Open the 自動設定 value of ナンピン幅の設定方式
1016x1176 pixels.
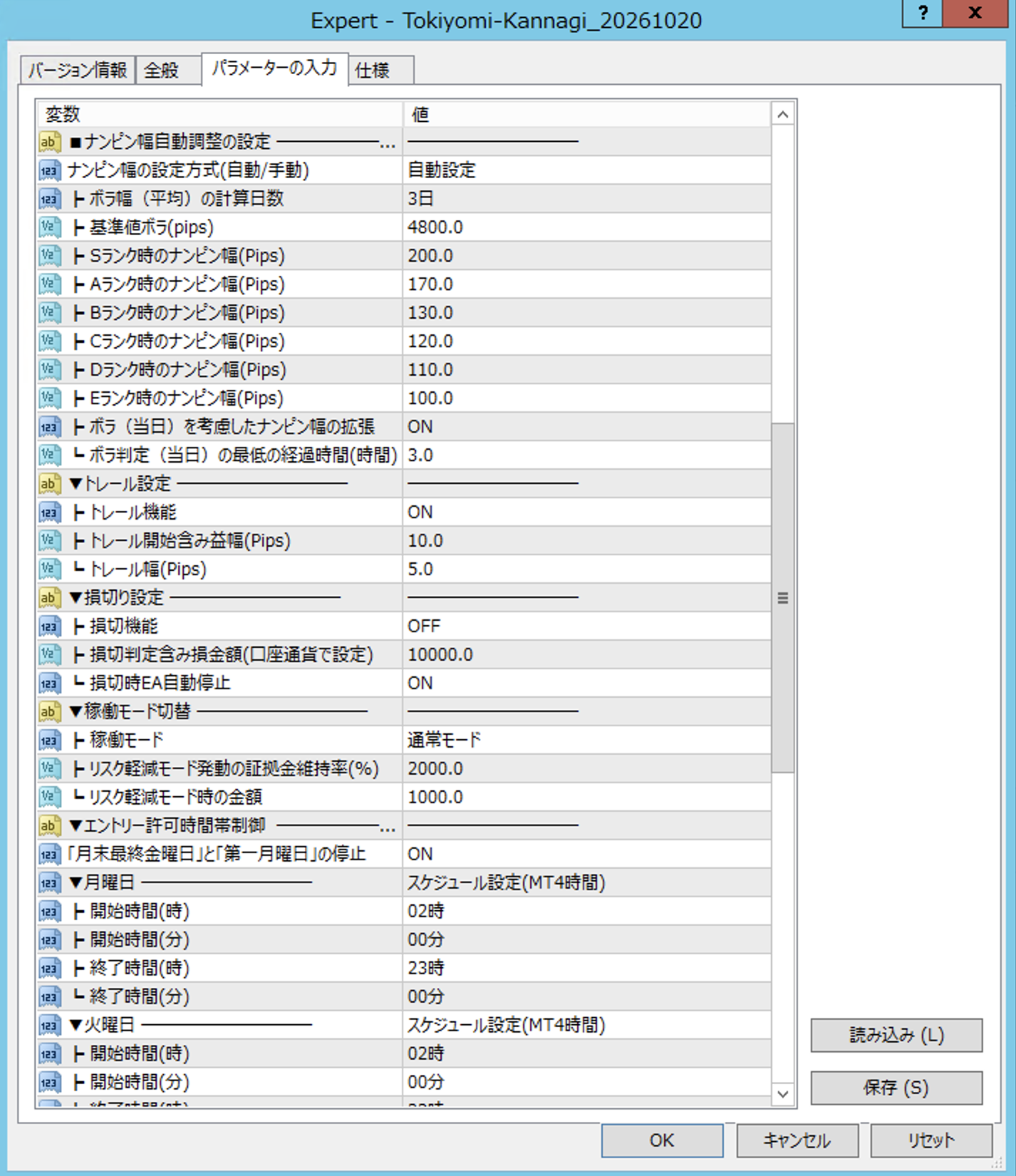click(x=586, y=170)
